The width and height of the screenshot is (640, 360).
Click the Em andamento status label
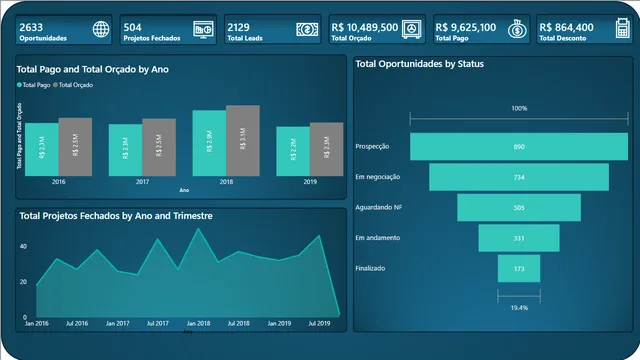click(x=378, y=238)
